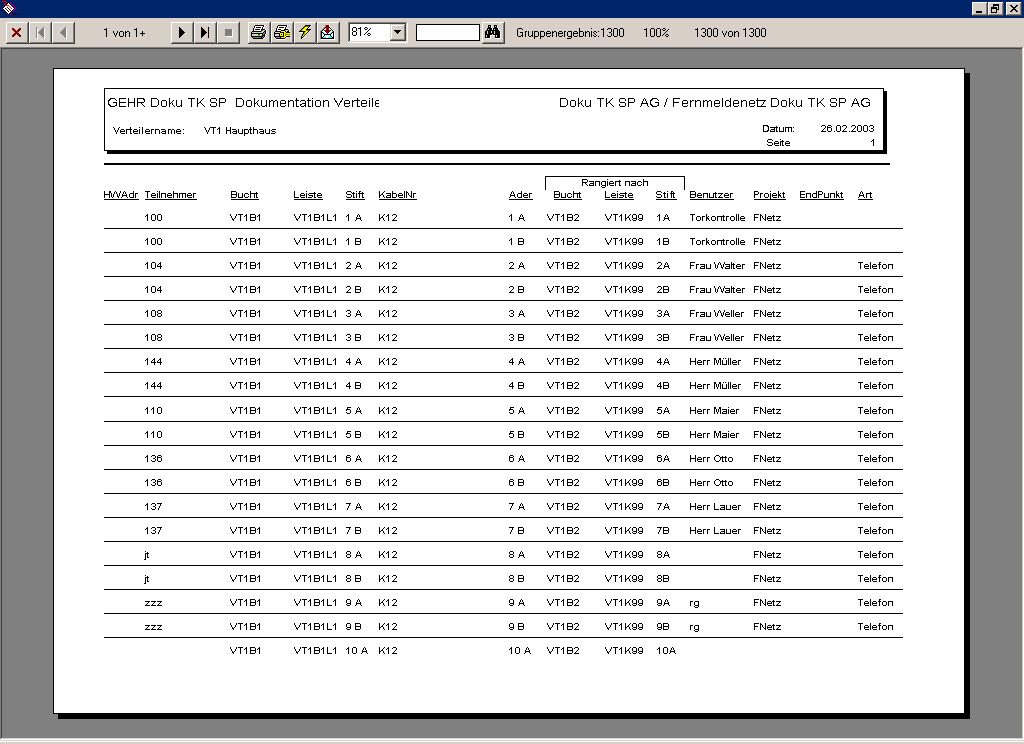Click 'GEHR Doku TK SP Dokumentation' report title
Screen dimensions: 1024x744
(219, 103)
